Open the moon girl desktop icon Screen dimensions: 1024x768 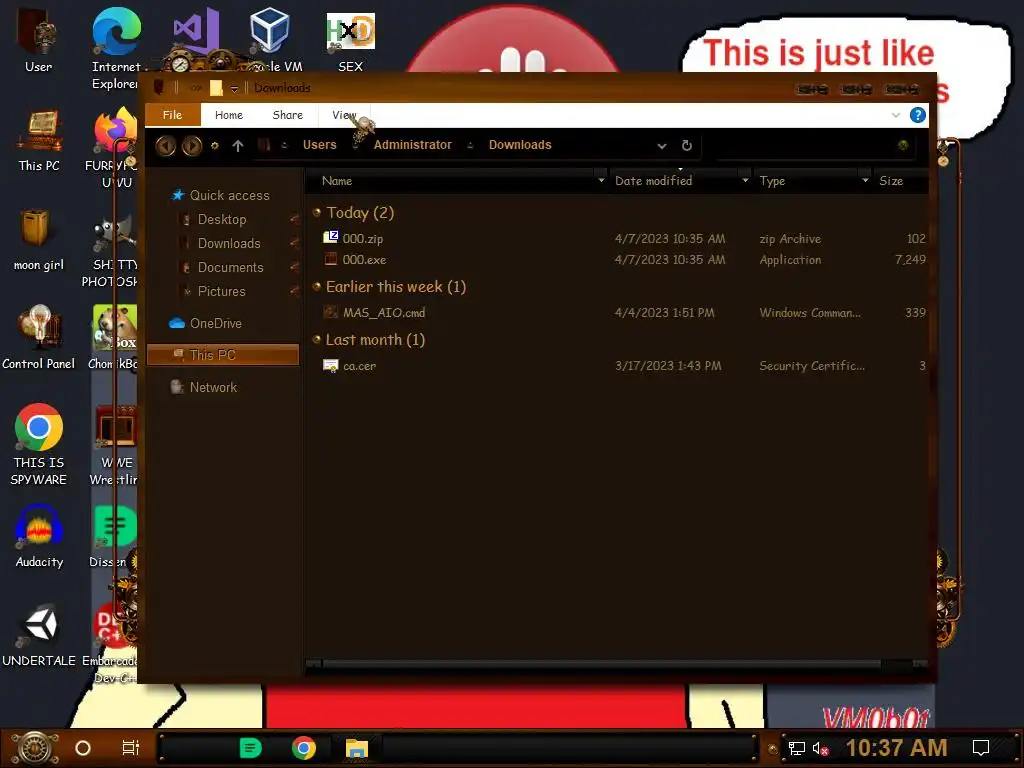38,239
